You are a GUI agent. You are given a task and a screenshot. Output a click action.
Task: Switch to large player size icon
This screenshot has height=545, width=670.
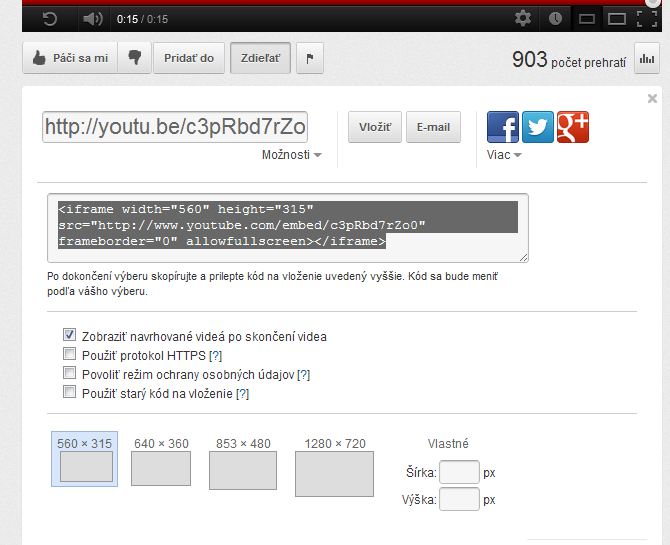(617, 19)
